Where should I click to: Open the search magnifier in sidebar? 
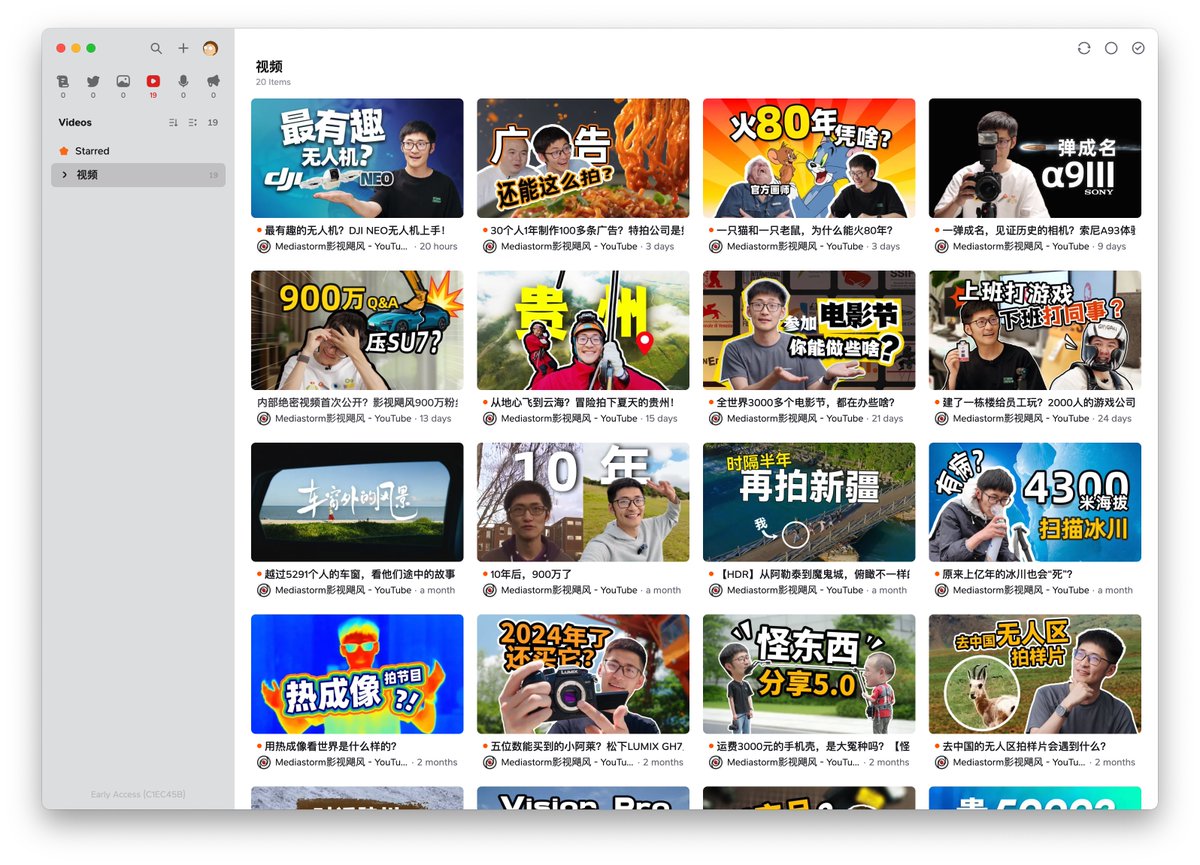tap(156, 48)
